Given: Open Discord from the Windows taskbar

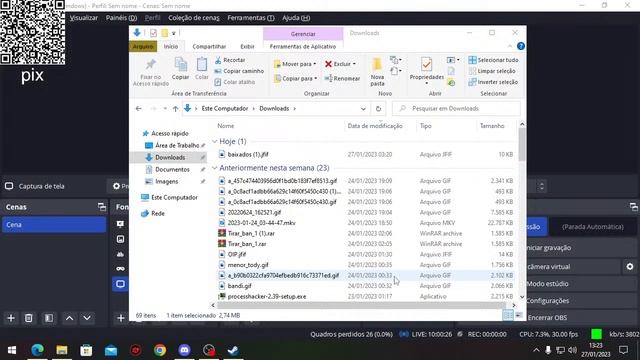Looking at the screenshot, I should 184,350.
